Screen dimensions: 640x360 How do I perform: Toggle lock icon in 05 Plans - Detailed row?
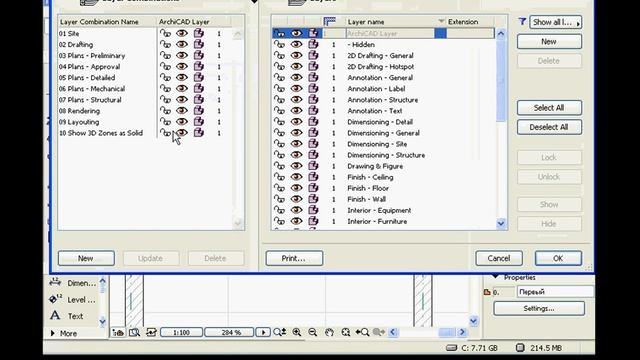coord(165,78)
